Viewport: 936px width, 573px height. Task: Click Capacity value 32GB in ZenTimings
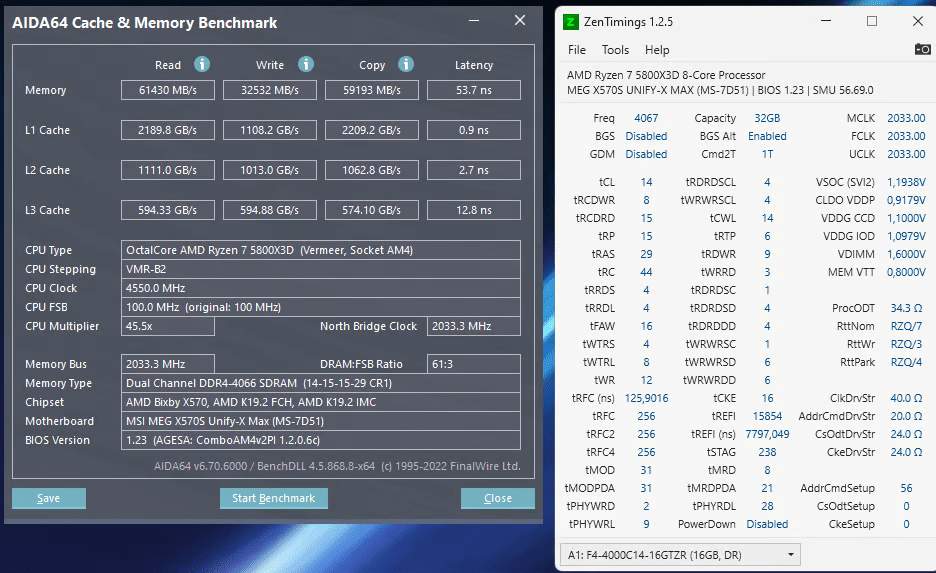coord(767,118)
